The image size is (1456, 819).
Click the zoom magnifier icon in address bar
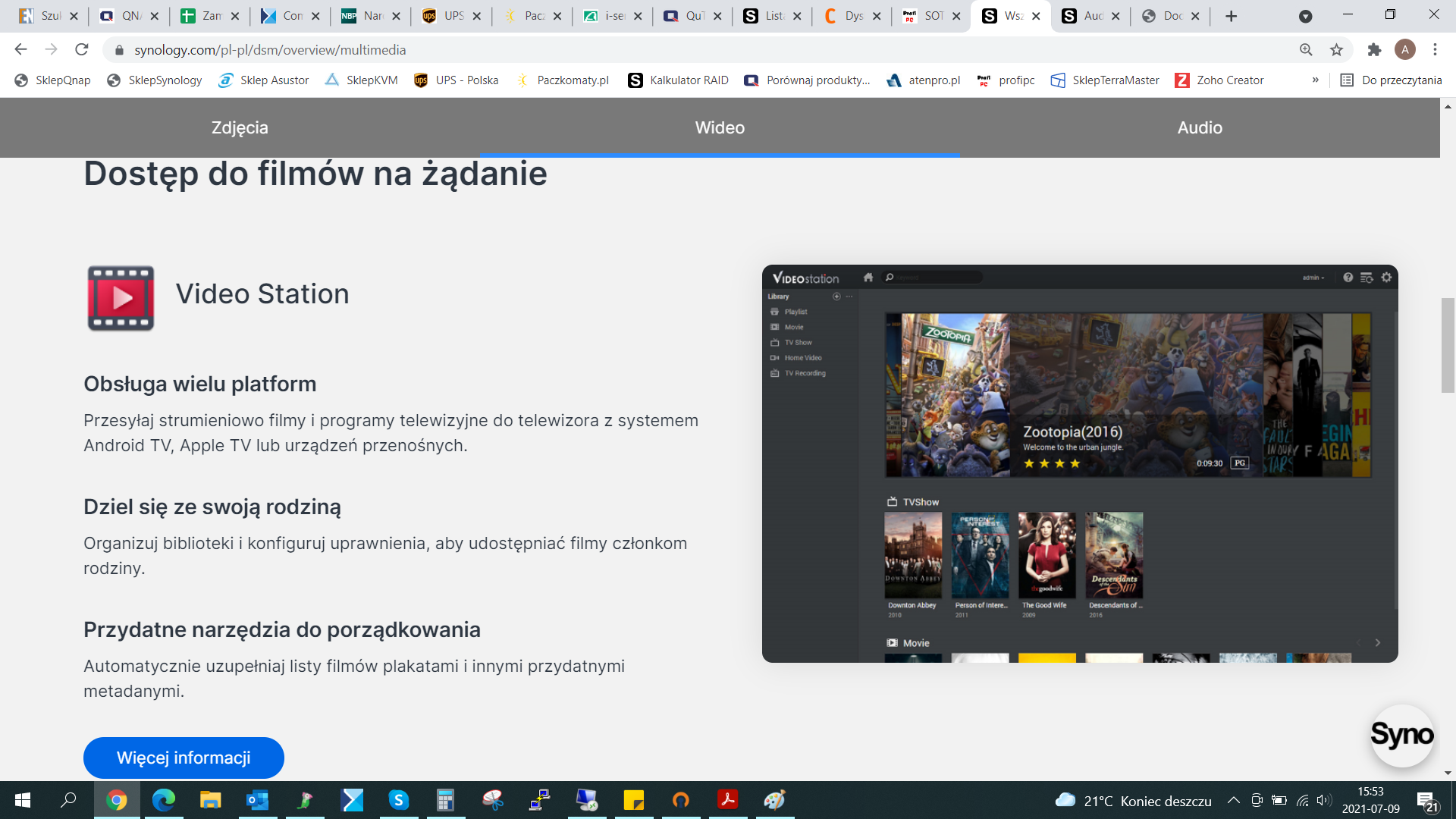pos(1306,49)
